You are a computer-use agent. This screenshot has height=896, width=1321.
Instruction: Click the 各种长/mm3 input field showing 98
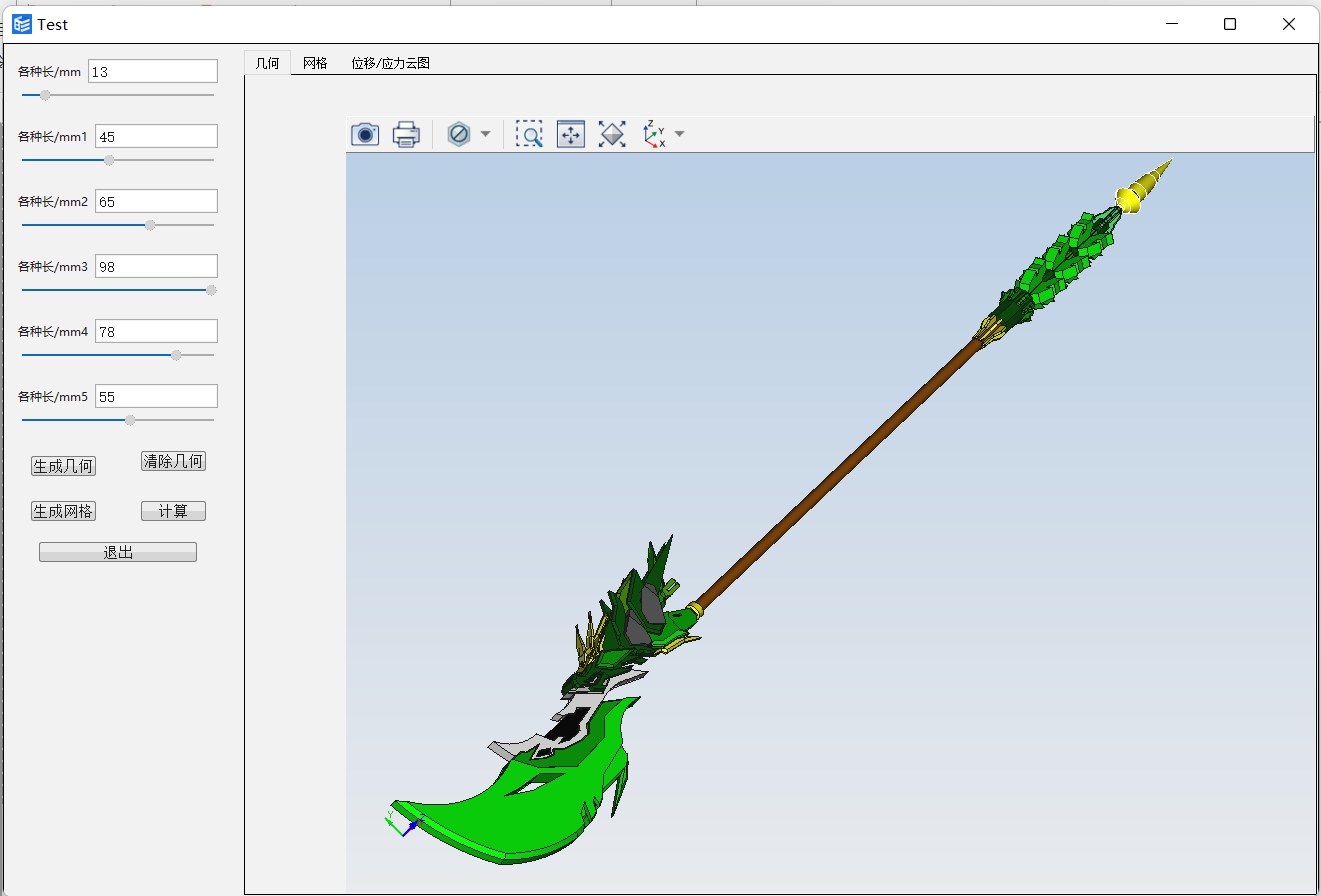(x=156, y=266)
